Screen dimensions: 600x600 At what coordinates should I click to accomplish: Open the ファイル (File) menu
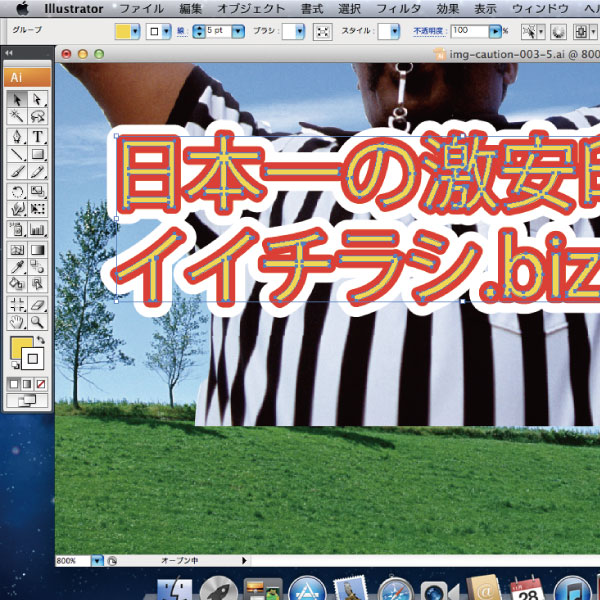(x=142, y=8)
